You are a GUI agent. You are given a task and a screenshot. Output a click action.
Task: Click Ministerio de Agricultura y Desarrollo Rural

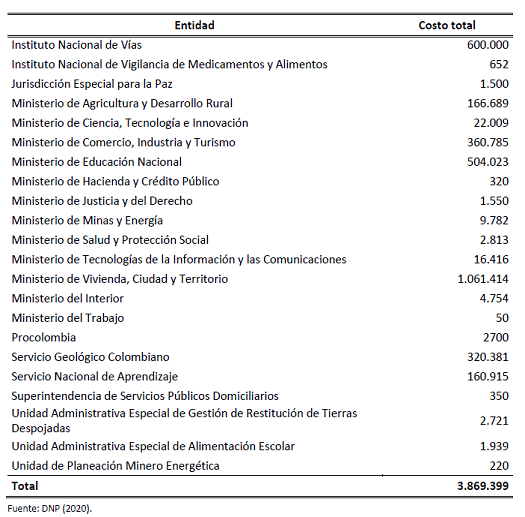coord(122,103)
